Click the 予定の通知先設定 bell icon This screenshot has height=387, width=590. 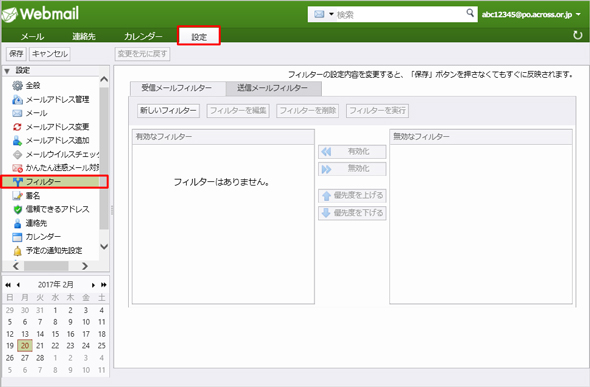click(17, 251)
